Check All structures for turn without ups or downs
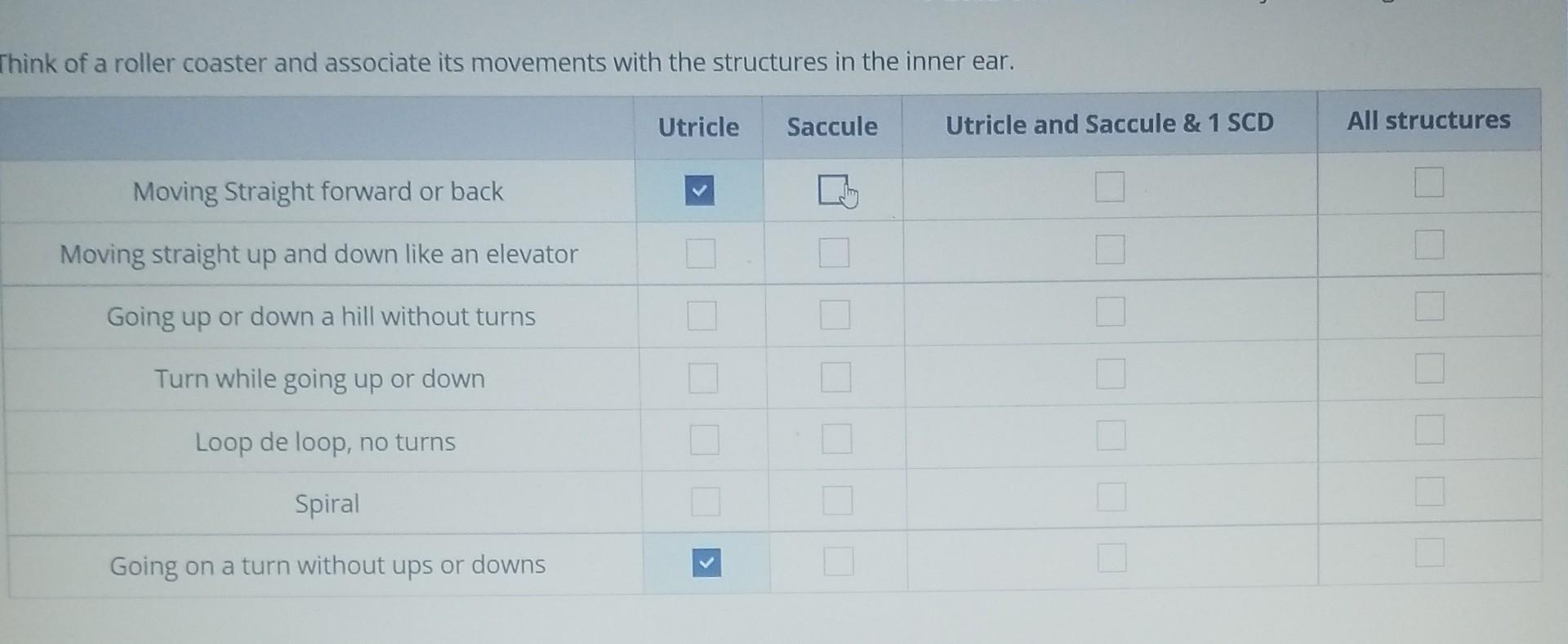This screenshot has height=644, width=1568. 1430,552
